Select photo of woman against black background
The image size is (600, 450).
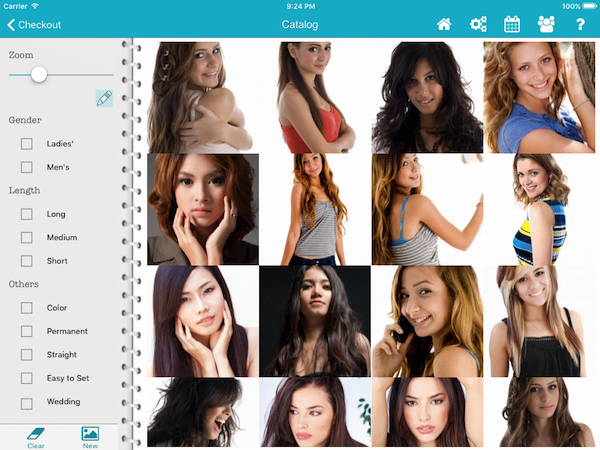(315, 321)
